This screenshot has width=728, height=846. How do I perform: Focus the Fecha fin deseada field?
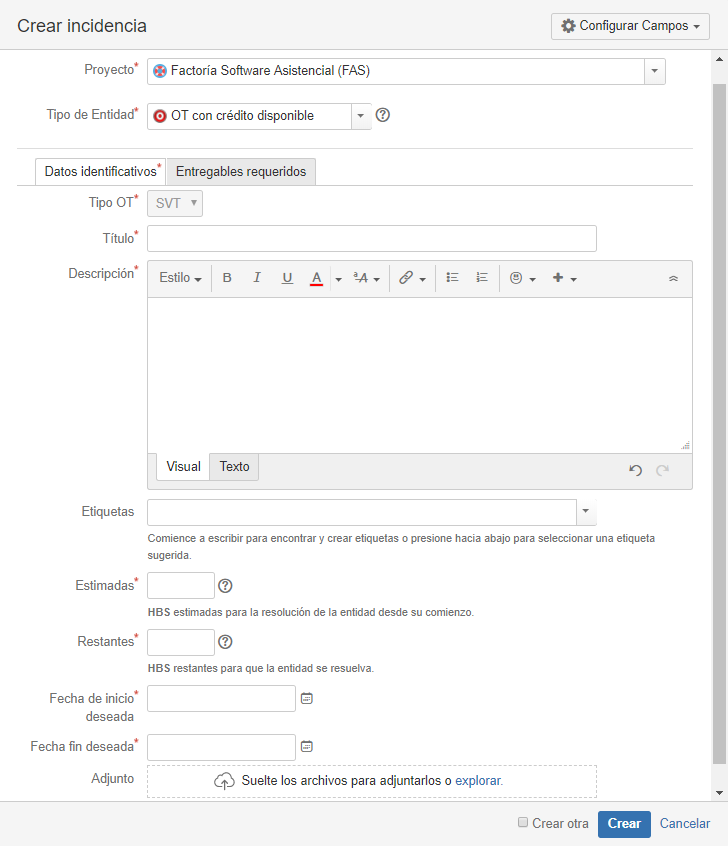[221, 747]
